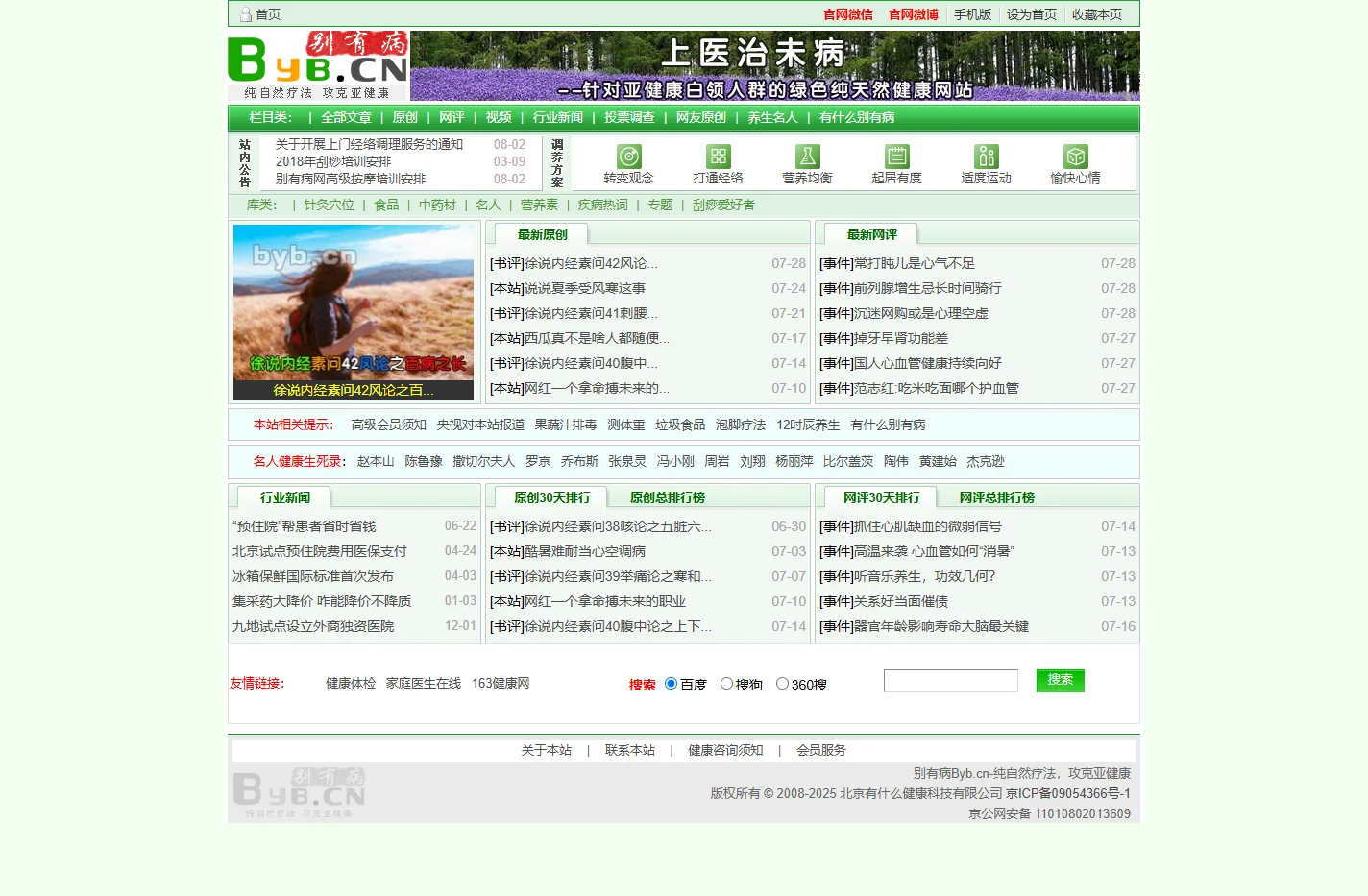Open 网评 in the green menu bar
The image size is (1368, 896).
pyautogui.click(x=452, y=117)
